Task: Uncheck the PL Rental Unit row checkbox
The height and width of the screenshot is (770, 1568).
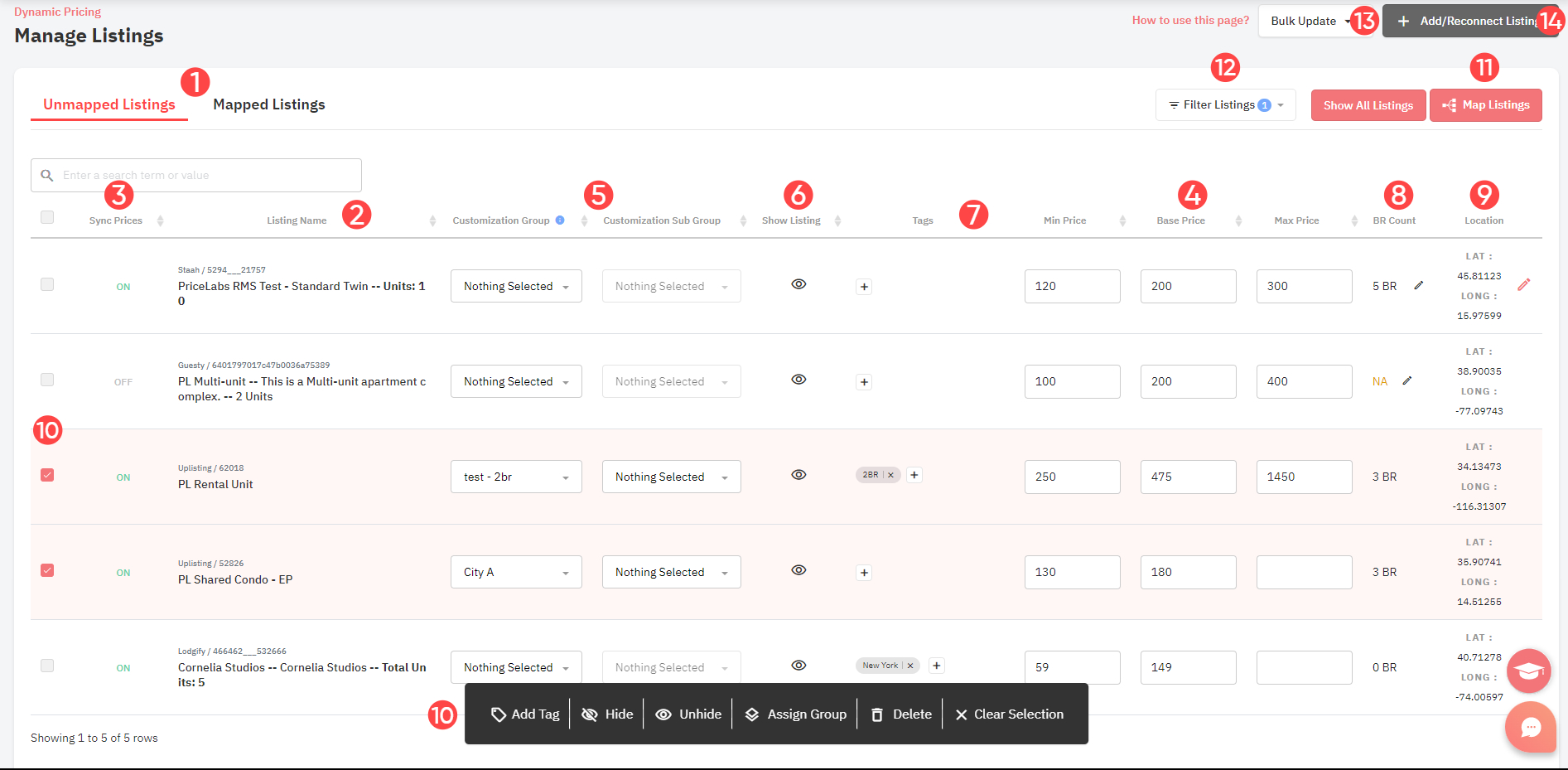Action: (x=47, y=475)
